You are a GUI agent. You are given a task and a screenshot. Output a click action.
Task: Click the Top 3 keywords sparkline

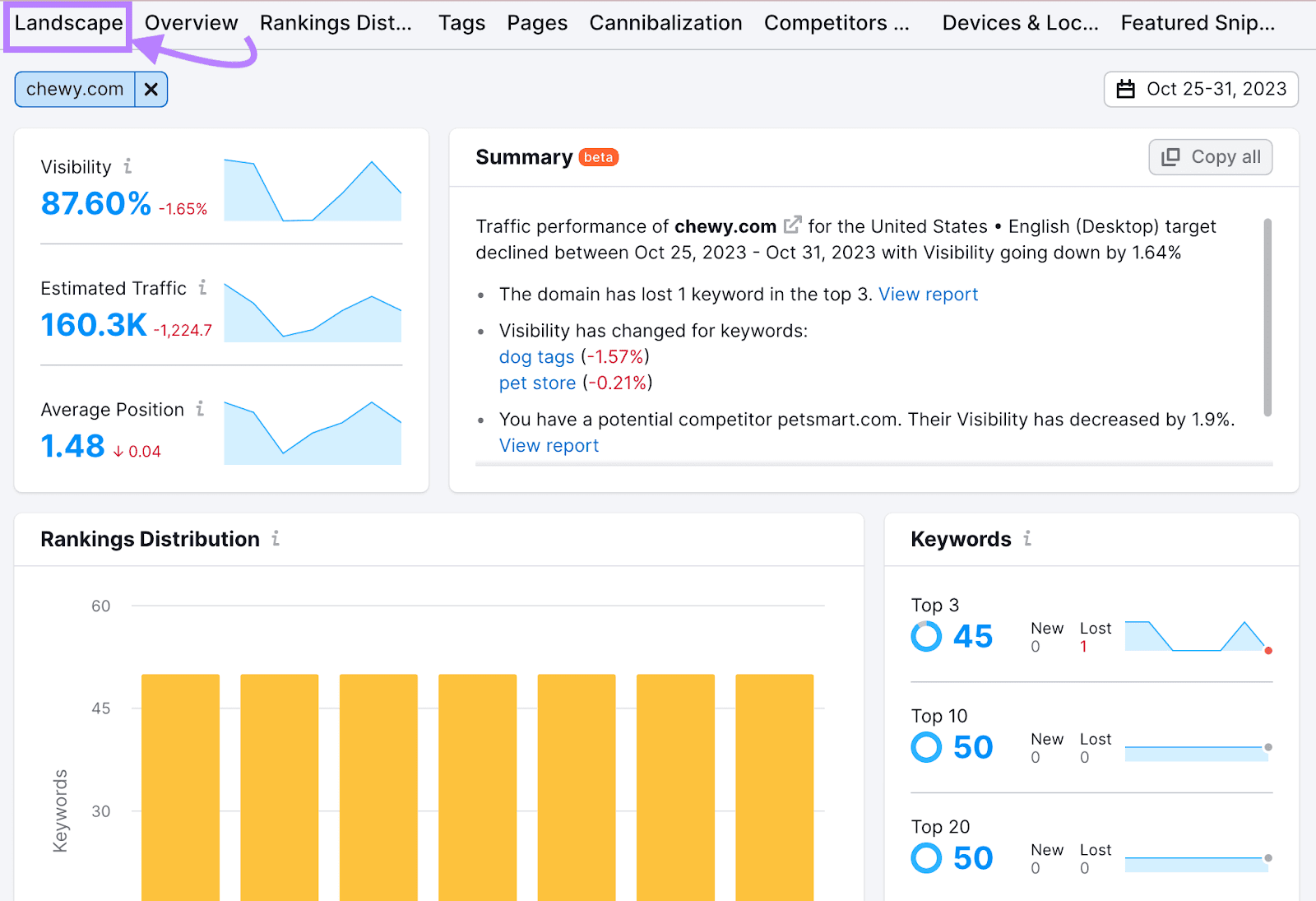pyautogui.click(x=1198, y=636)
